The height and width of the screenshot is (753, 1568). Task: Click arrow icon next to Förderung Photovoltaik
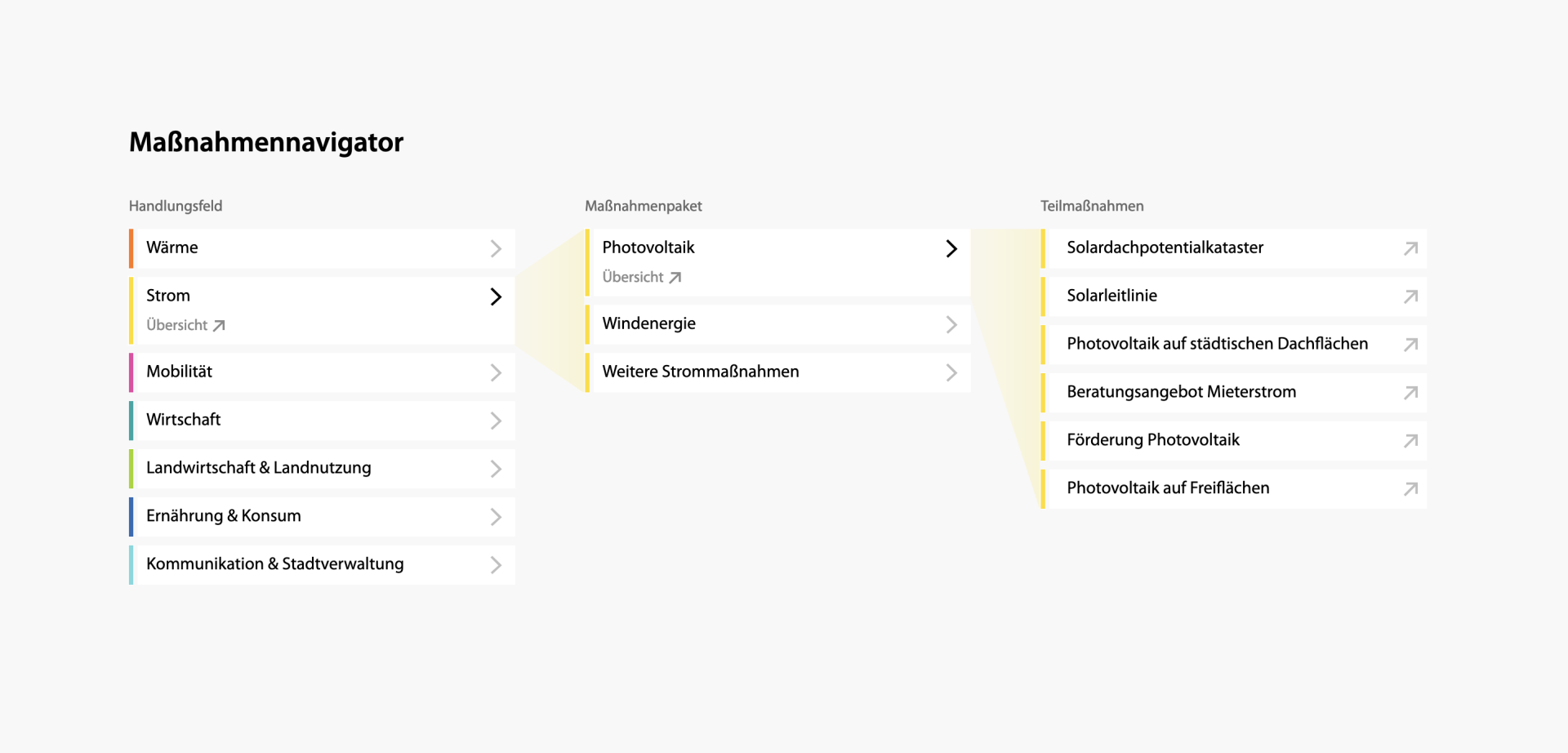pos(1410,441)
